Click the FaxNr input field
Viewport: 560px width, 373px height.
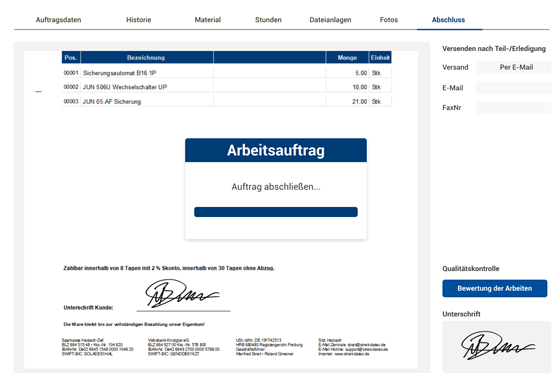pyautogui.click(x=513, y=108)
